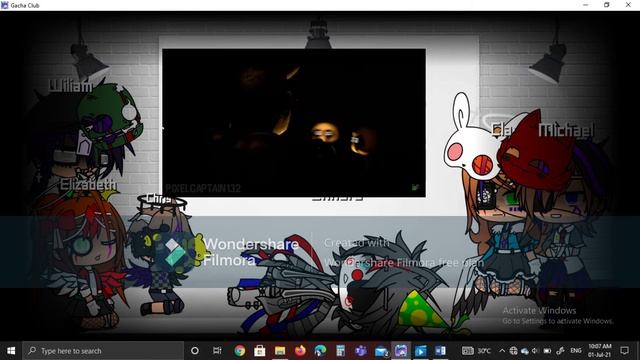Open Task View on the taskbar
Viewport: 640px width, 360px height.
(x=217, y=351)
